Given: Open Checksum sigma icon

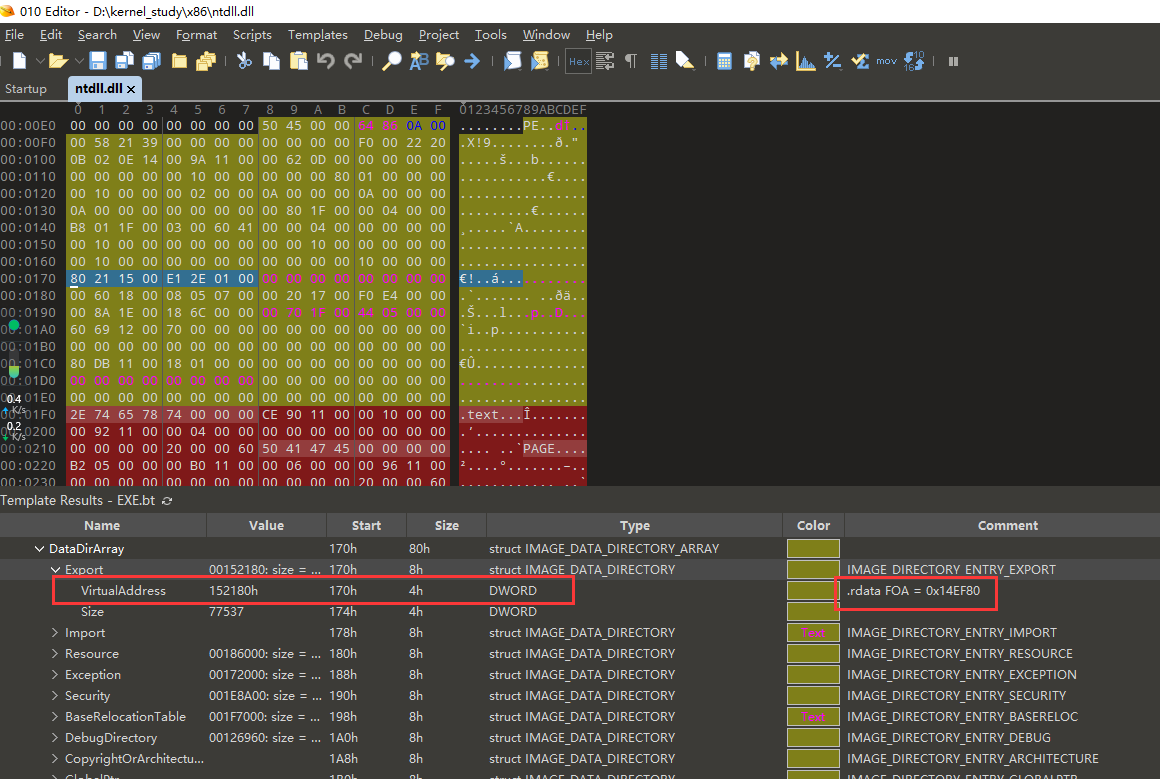Looking at the screenshot, I should [860, 61].
